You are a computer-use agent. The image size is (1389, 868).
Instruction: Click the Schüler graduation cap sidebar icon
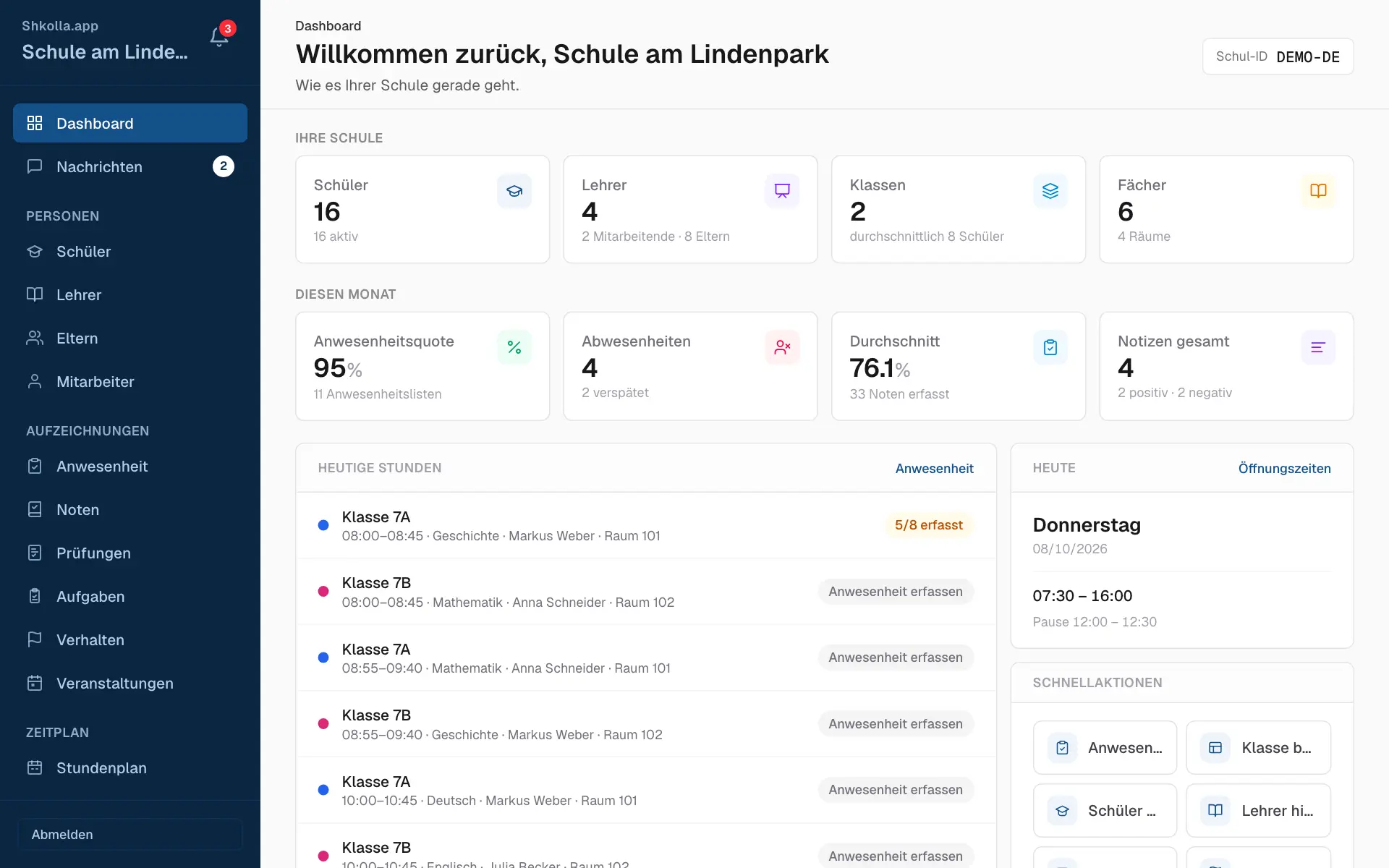[35, 251]
